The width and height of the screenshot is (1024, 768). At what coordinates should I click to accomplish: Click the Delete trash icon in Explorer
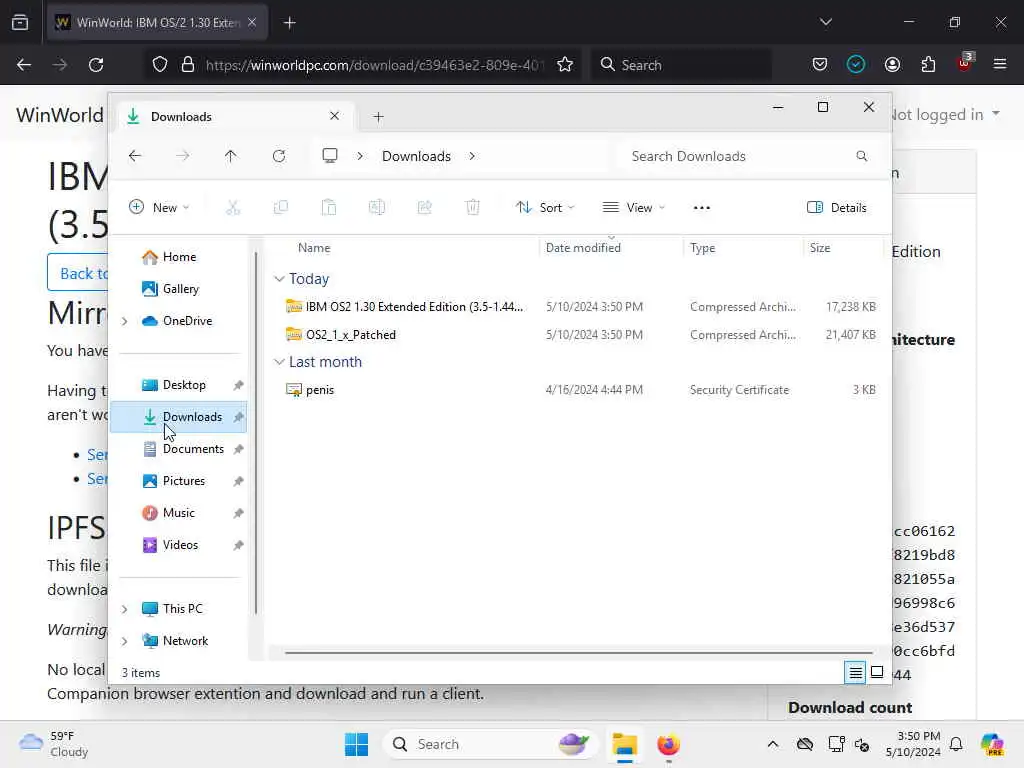coord(472,208)
